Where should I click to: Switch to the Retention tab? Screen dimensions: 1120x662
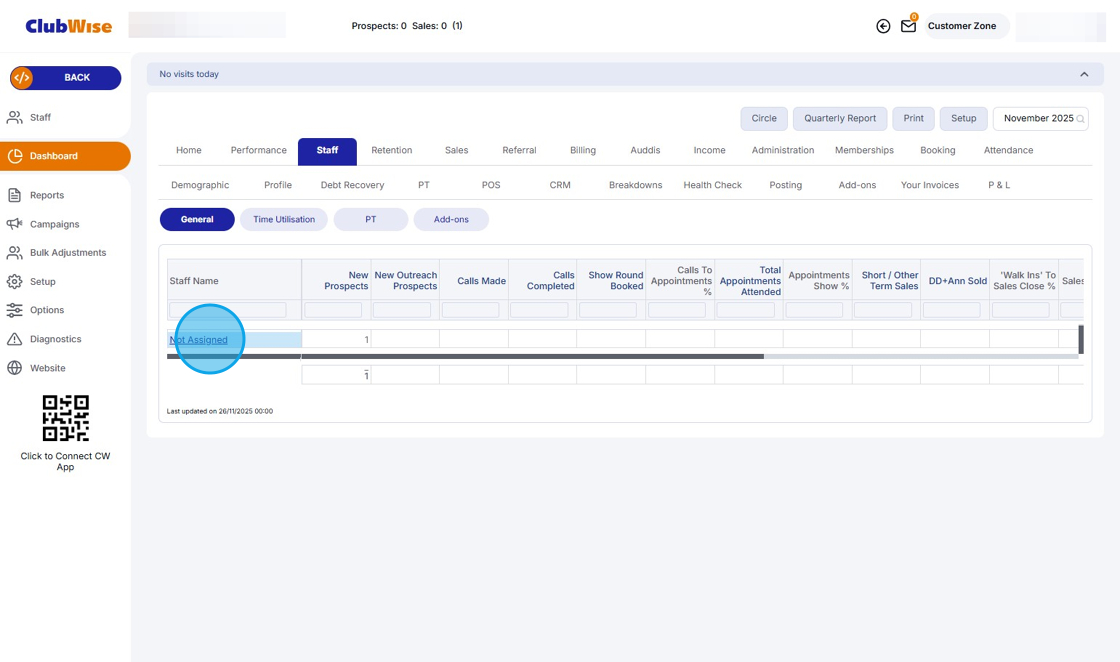(x=391, y=150)
